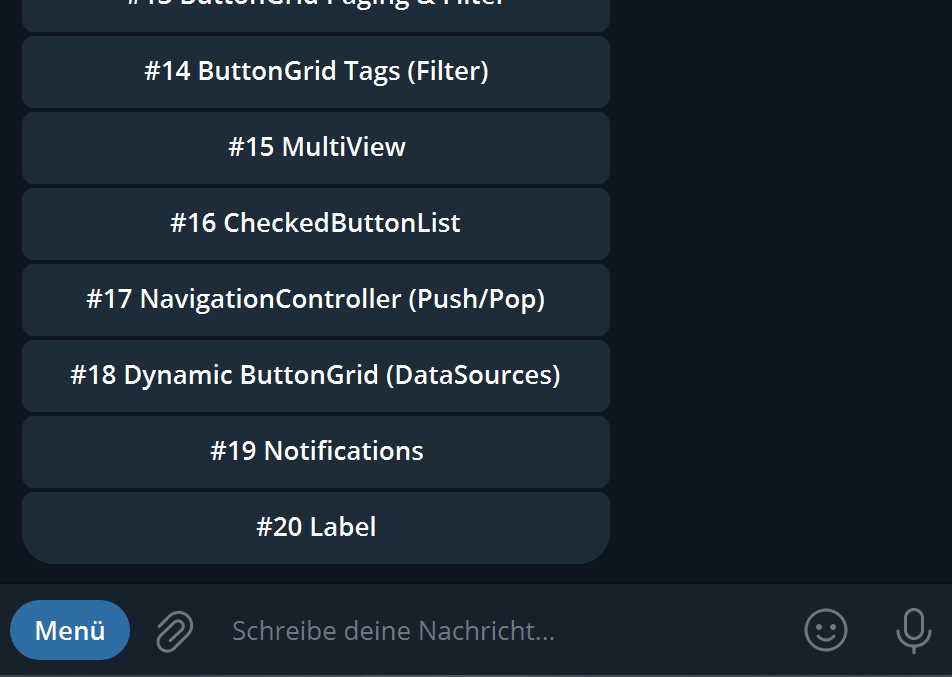952x677 pixels.
Task: Insert emoji via the smiley face
Action: click(826, 630)
